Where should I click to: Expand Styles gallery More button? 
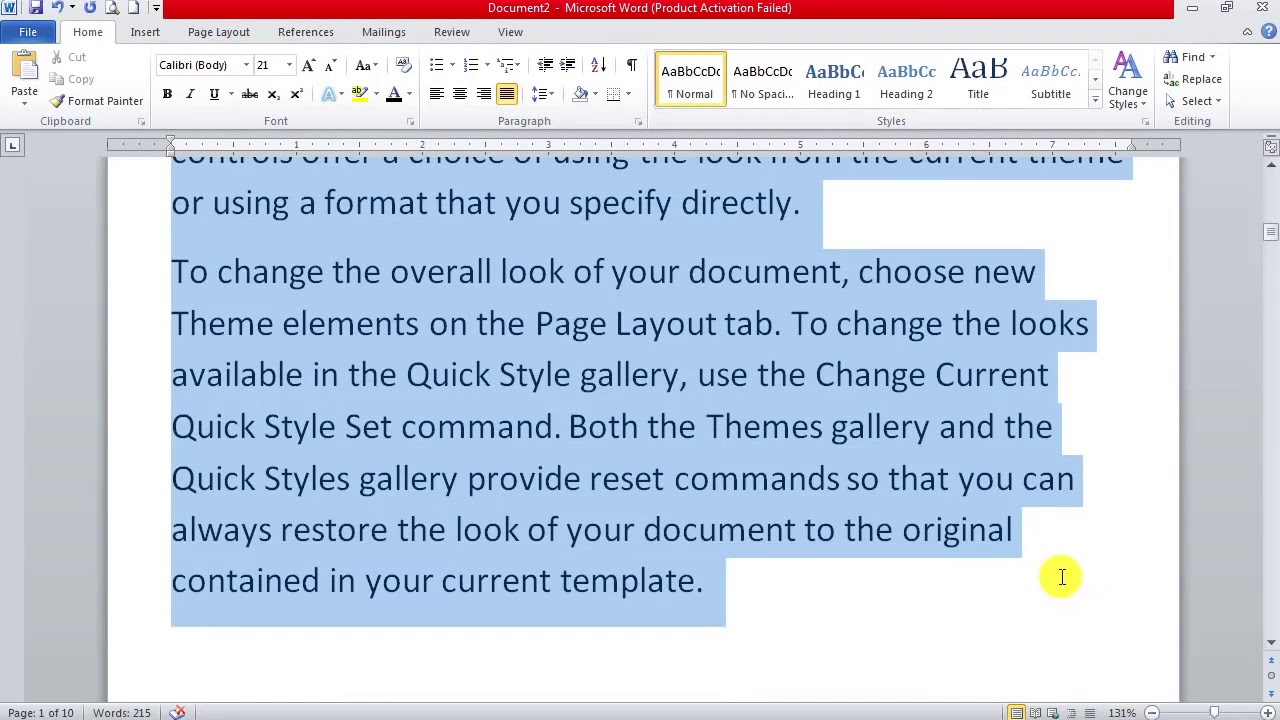click(1095, 100)
